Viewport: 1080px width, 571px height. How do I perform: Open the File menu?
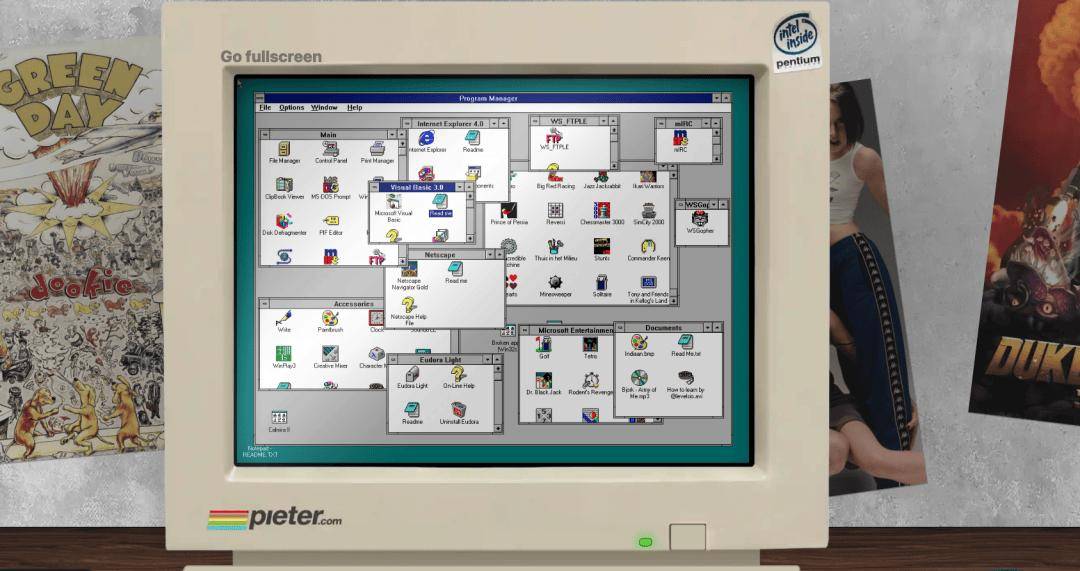point(265,107)
